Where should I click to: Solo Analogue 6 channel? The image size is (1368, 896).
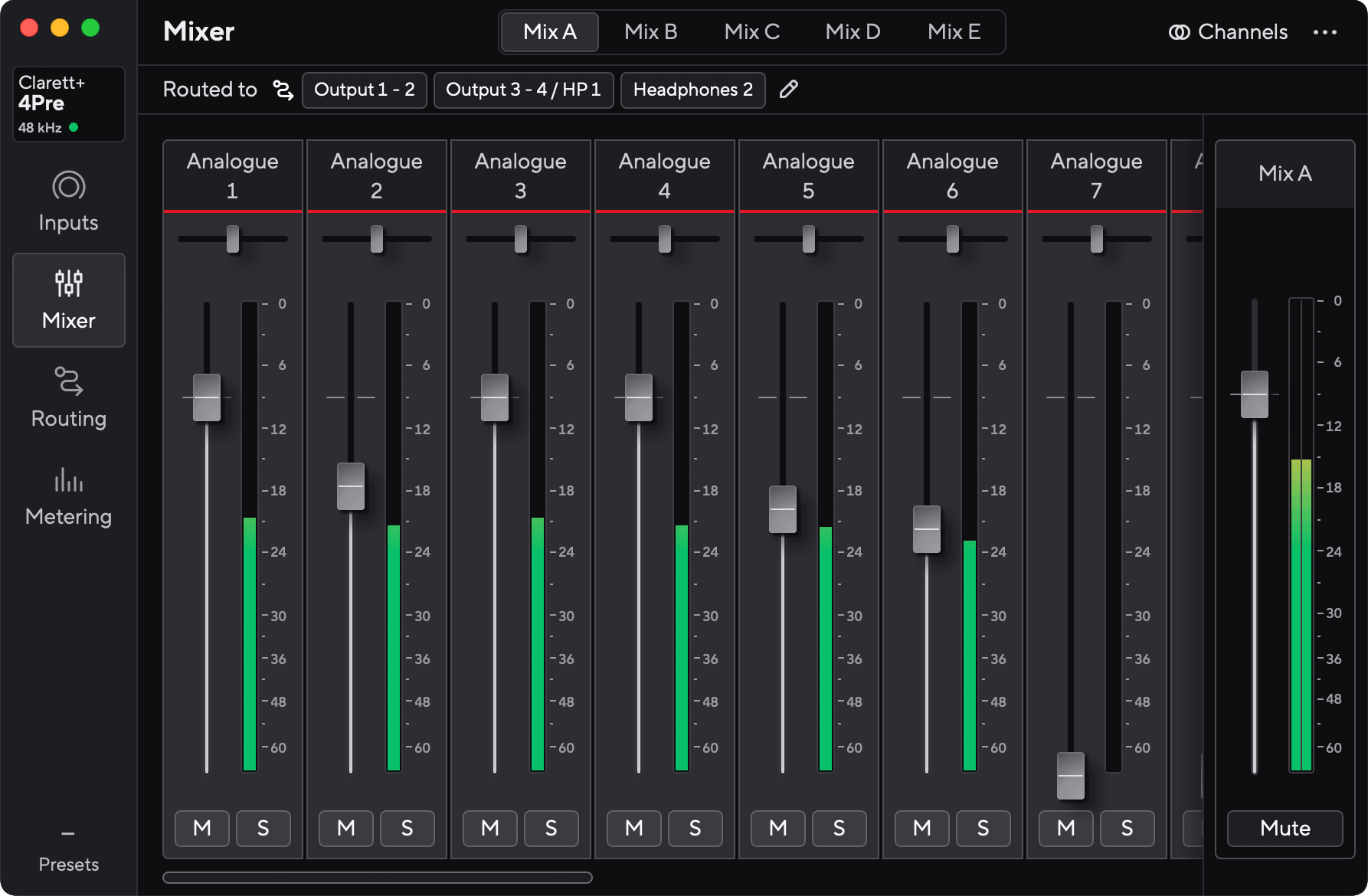pos(983,828)
